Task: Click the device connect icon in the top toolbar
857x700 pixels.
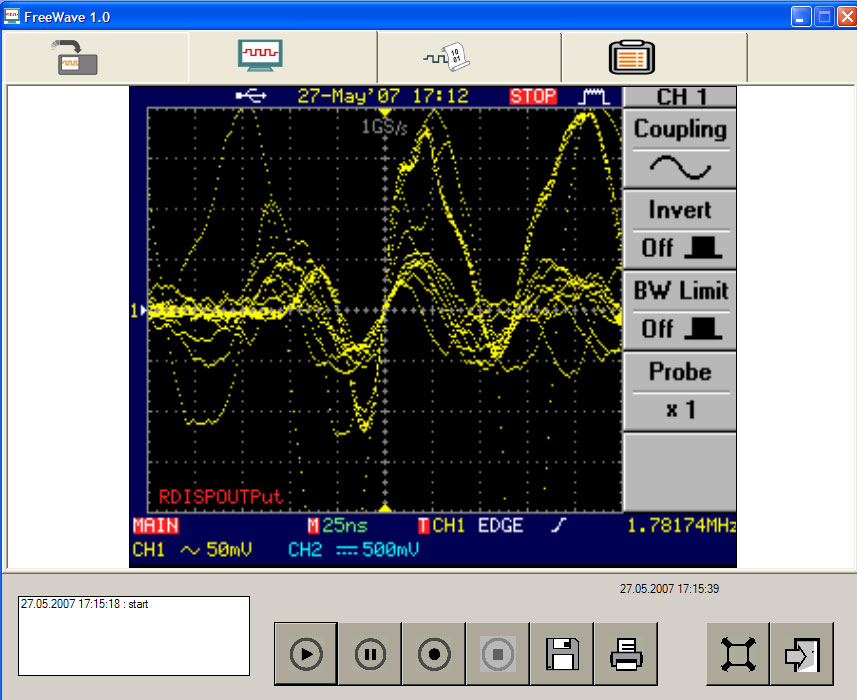Action: [75, 57]
